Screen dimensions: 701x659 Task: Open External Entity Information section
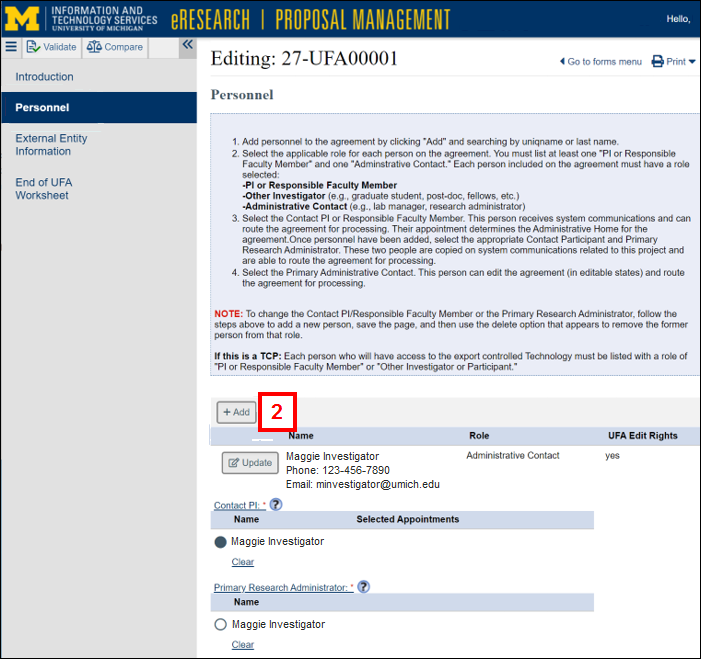click(51, 145)
